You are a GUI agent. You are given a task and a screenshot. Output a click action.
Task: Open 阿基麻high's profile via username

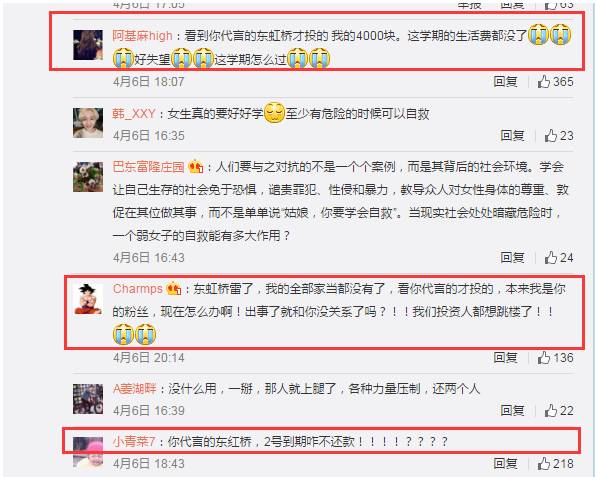142,36
